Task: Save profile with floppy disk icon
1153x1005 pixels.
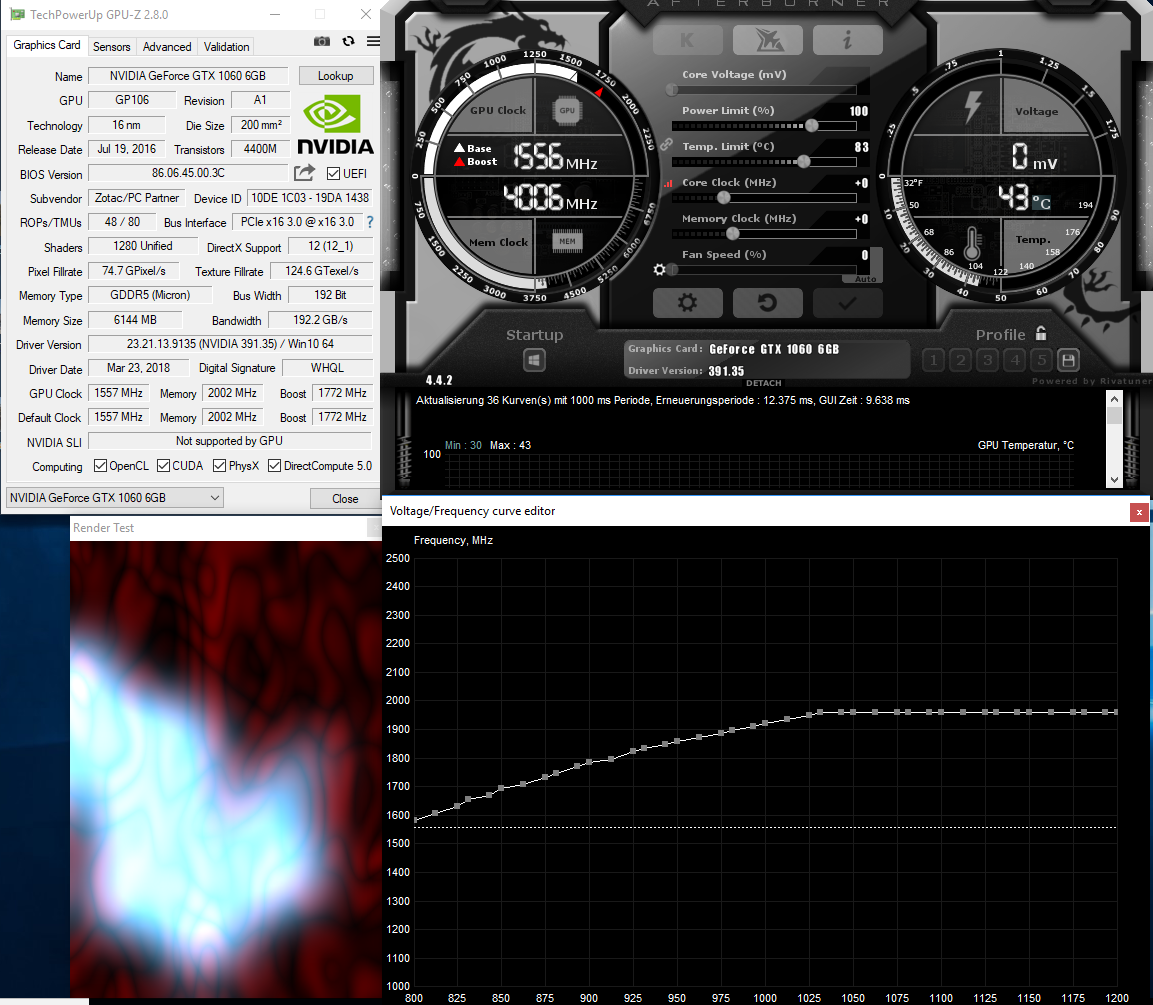Action: [1068, 360]
